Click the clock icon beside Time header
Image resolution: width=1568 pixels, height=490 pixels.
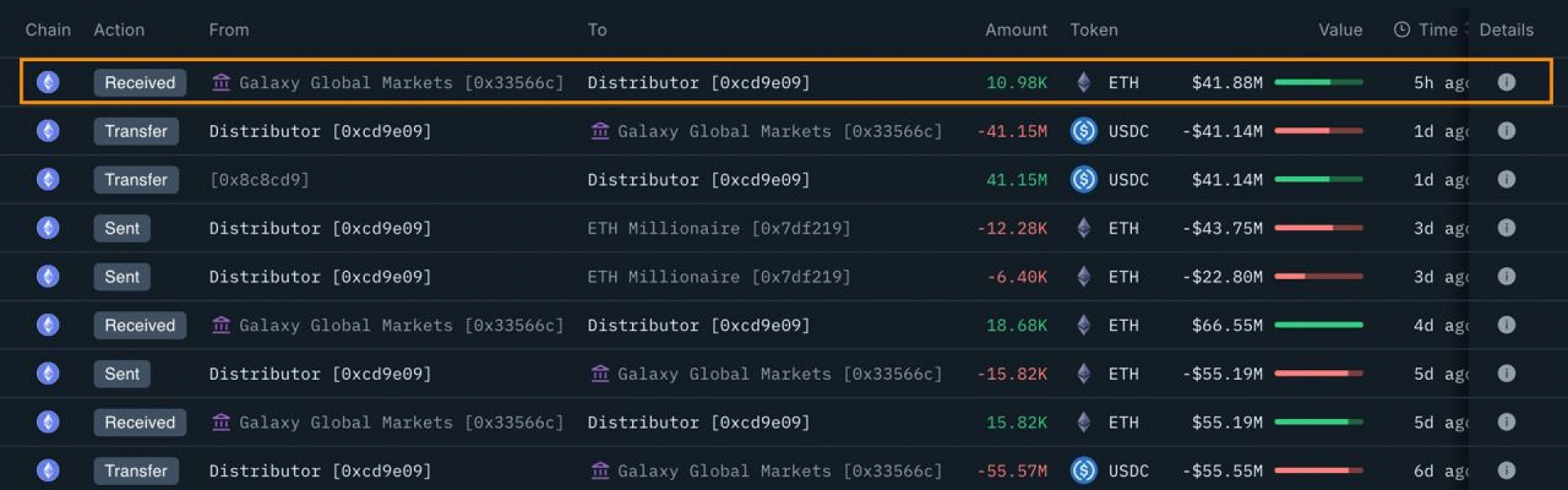(1401, 30)
